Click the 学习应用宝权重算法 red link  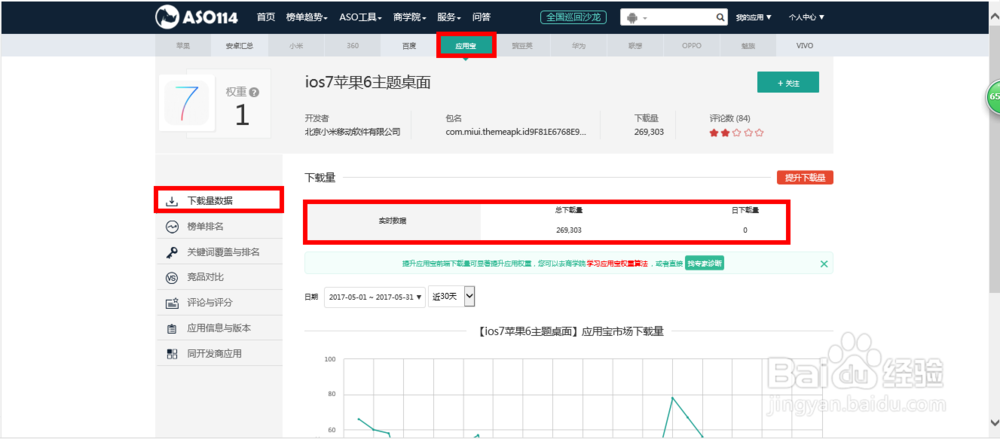pyautogui.click(x=617, y=264)
